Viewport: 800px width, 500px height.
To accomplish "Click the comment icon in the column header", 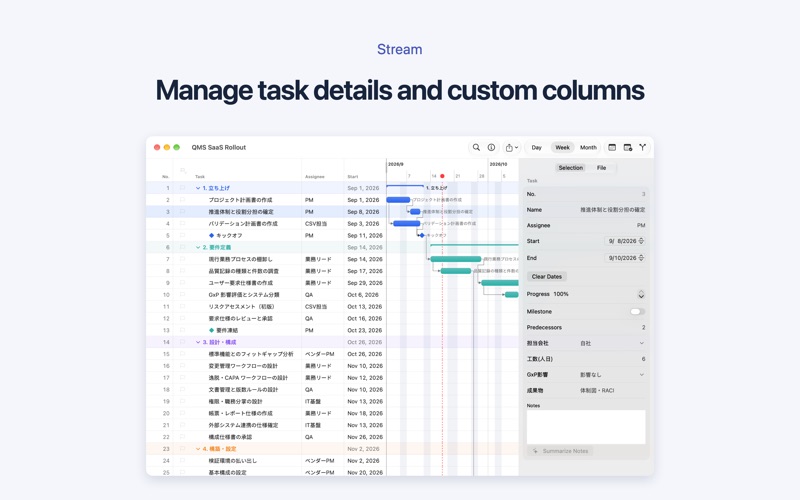I will point(183,171).
